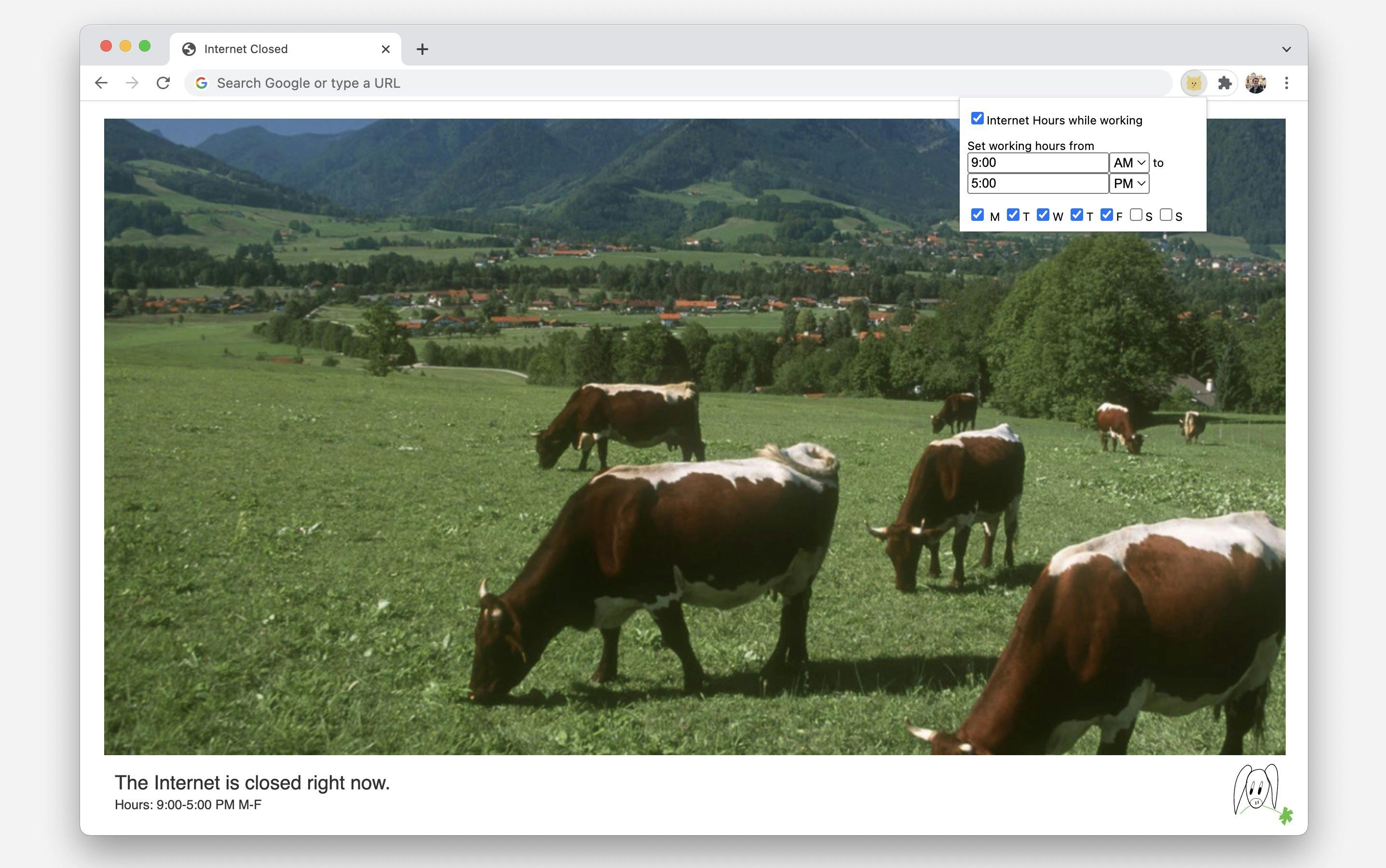The height and width of the screenshot is (868, 1386).
Task: Click the cow doodle logo with clover
Action: tap(1263, 794)
